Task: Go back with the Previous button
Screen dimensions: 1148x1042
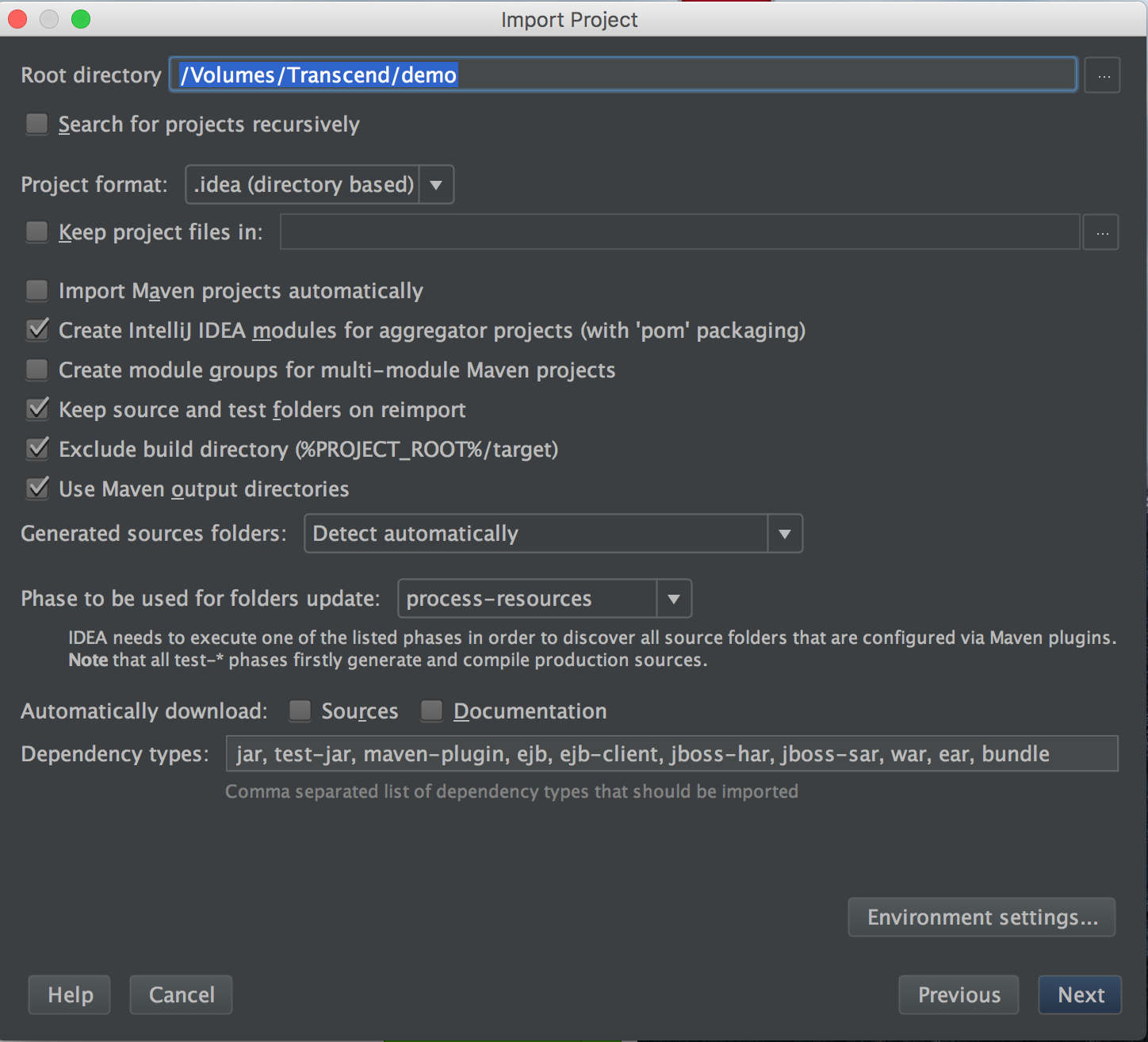Action: [959, 994]
